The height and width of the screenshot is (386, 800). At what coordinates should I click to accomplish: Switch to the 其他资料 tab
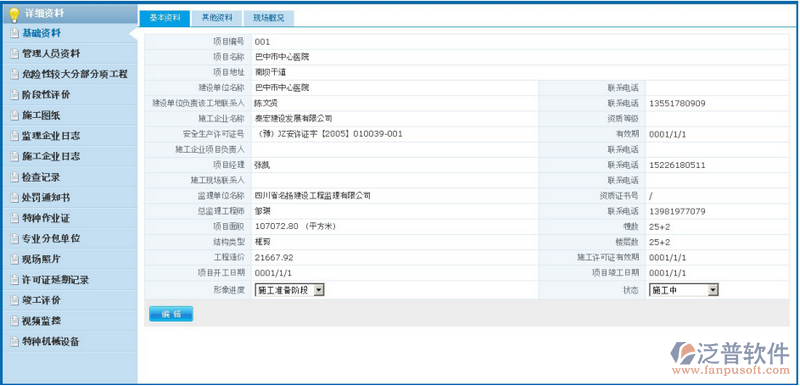pos(217,18)
